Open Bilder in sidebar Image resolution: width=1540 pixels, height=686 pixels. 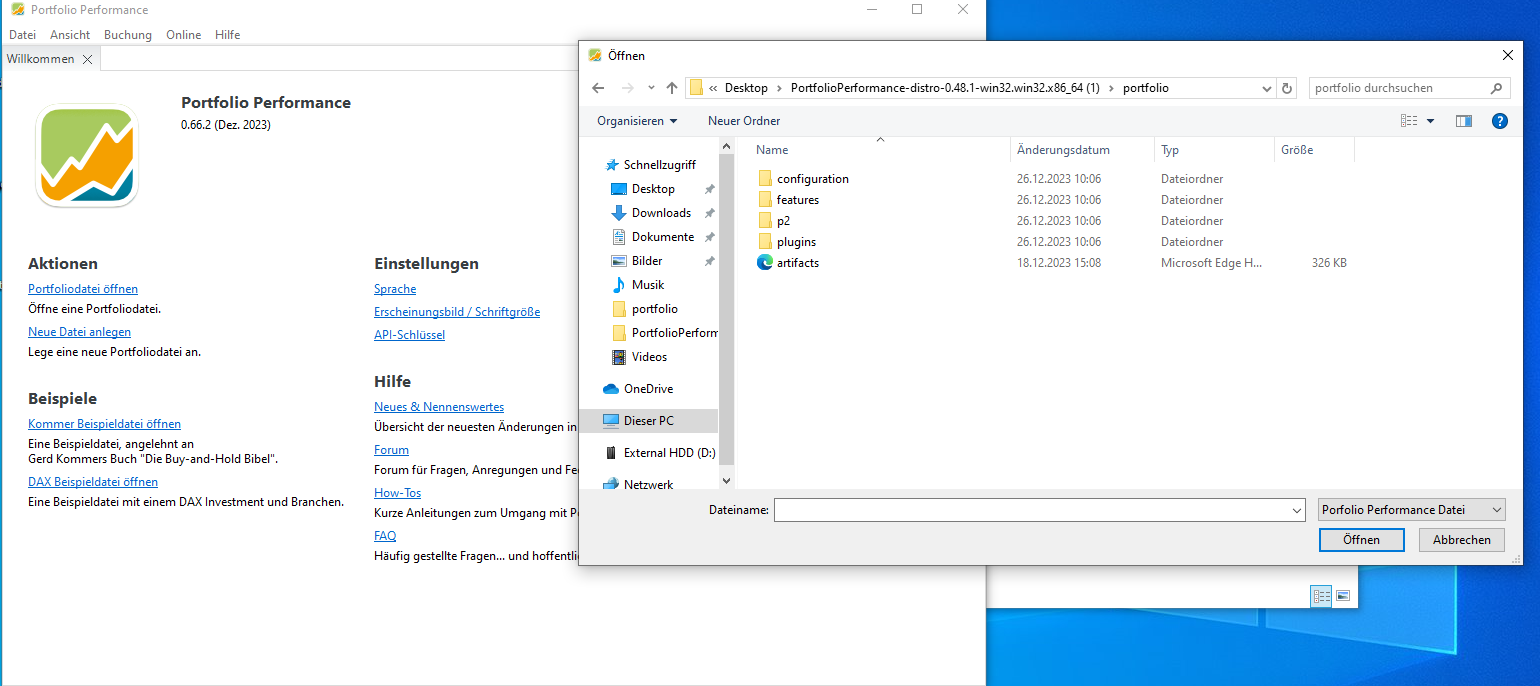coord(647,261)
